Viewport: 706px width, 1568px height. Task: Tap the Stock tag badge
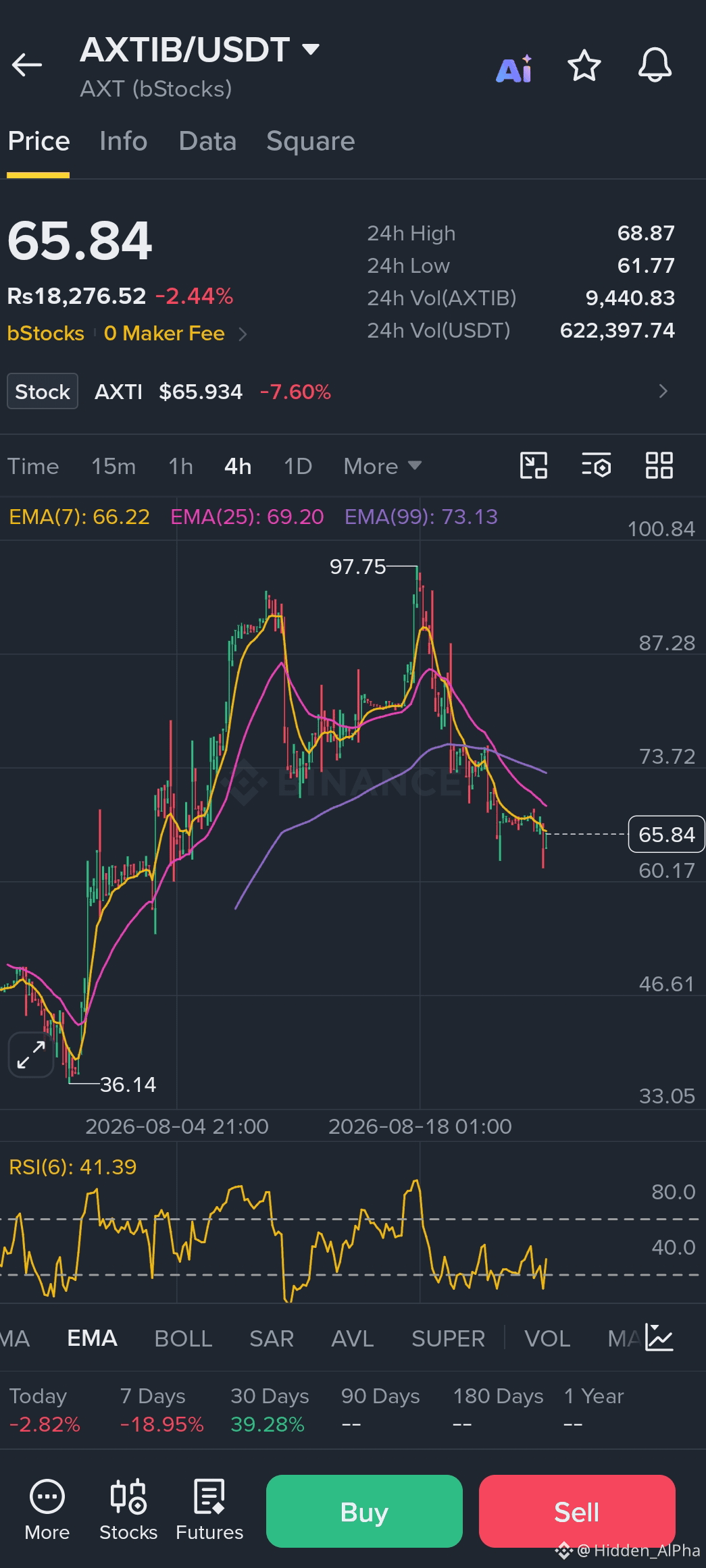coord(43,392)
